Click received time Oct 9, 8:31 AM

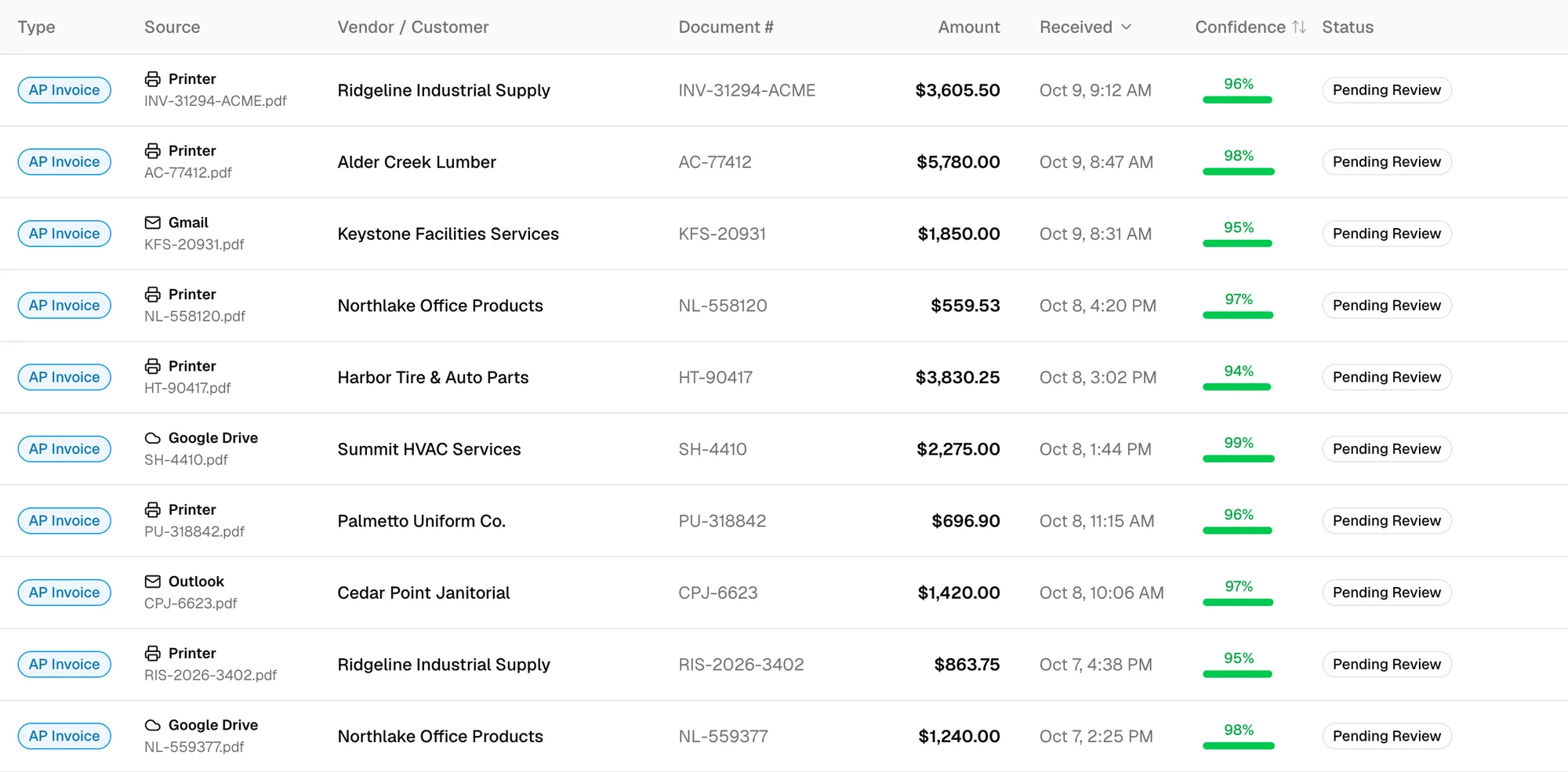point(1095,234)
